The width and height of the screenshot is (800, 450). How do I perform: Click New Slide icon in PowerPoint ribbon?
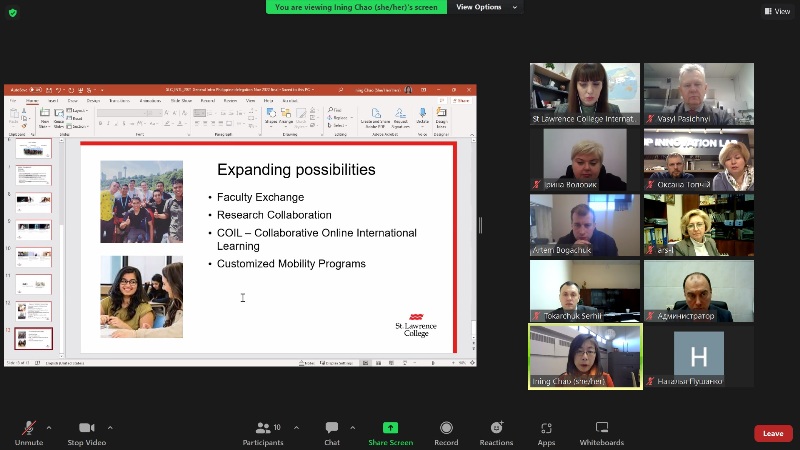point(45,113)
